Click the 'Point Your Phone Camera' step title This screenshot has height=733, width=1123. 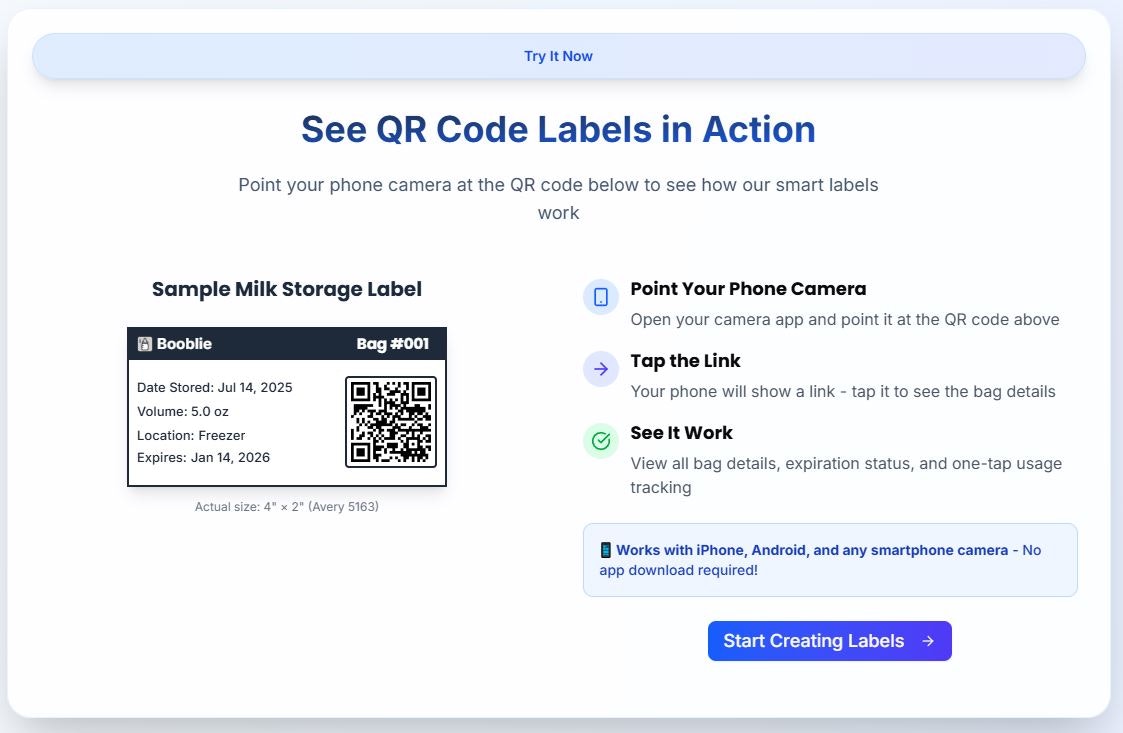pos(748,289)
